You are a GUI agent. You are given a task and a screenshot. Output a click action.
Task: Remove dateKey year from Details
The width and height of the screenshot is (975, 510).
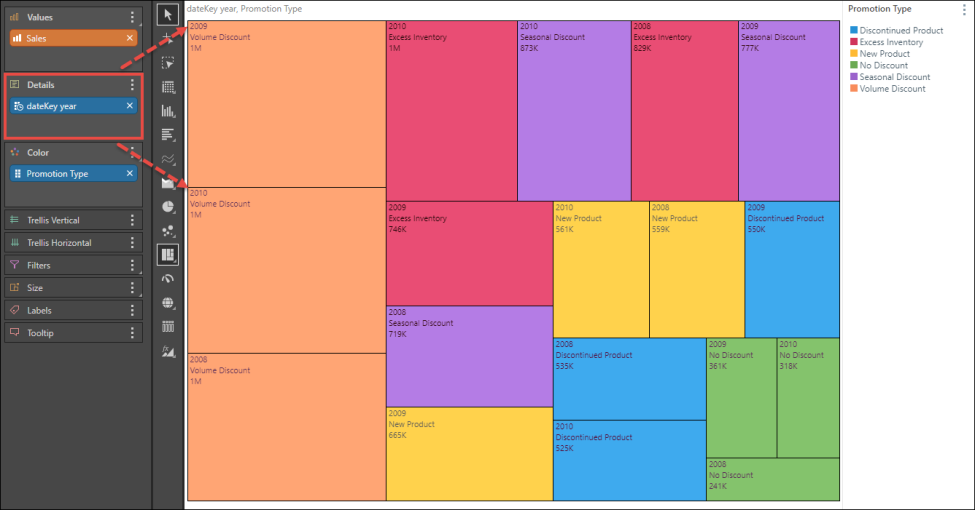coord(130,106)
